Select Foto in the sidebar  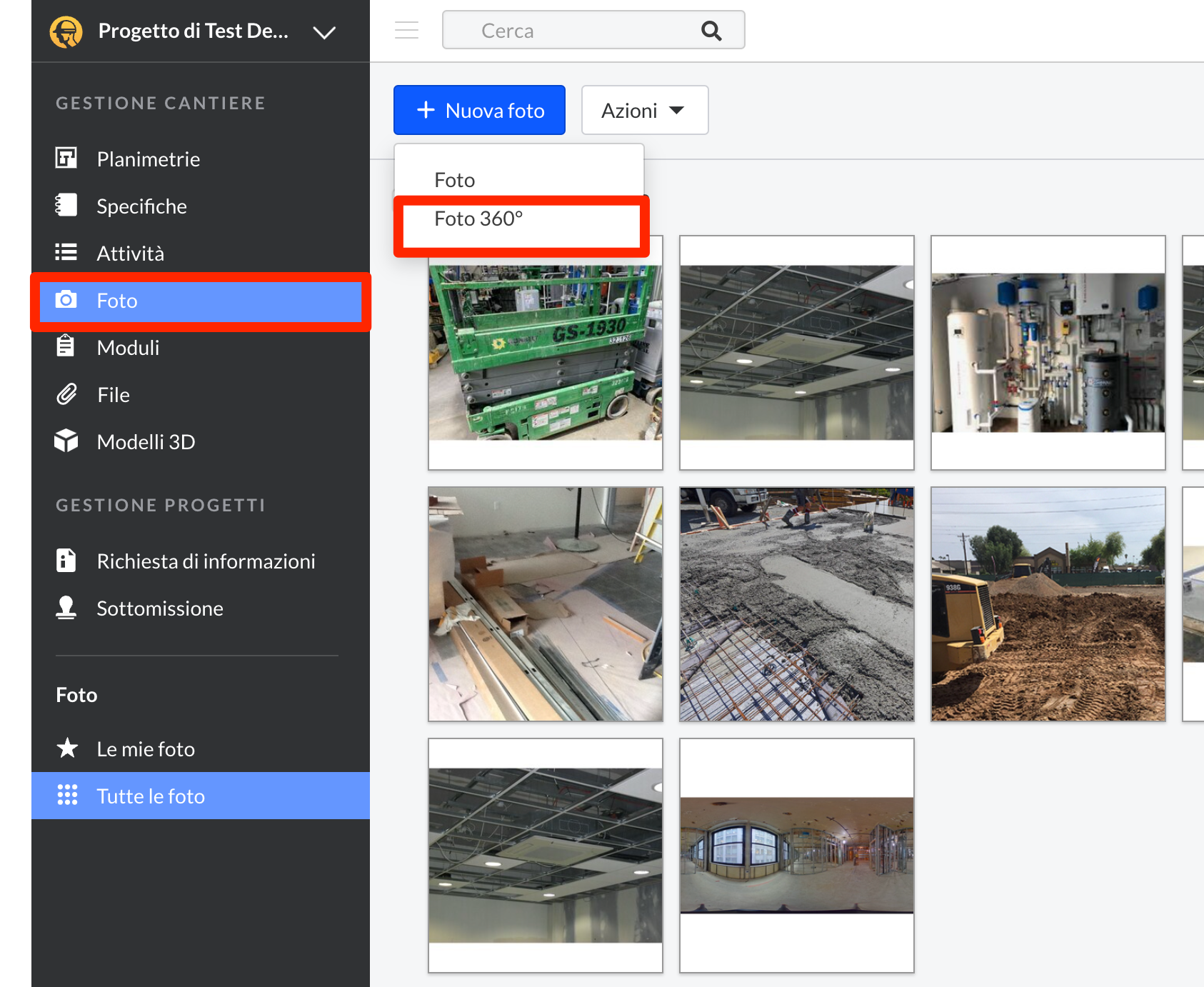(x=201, y=301)
